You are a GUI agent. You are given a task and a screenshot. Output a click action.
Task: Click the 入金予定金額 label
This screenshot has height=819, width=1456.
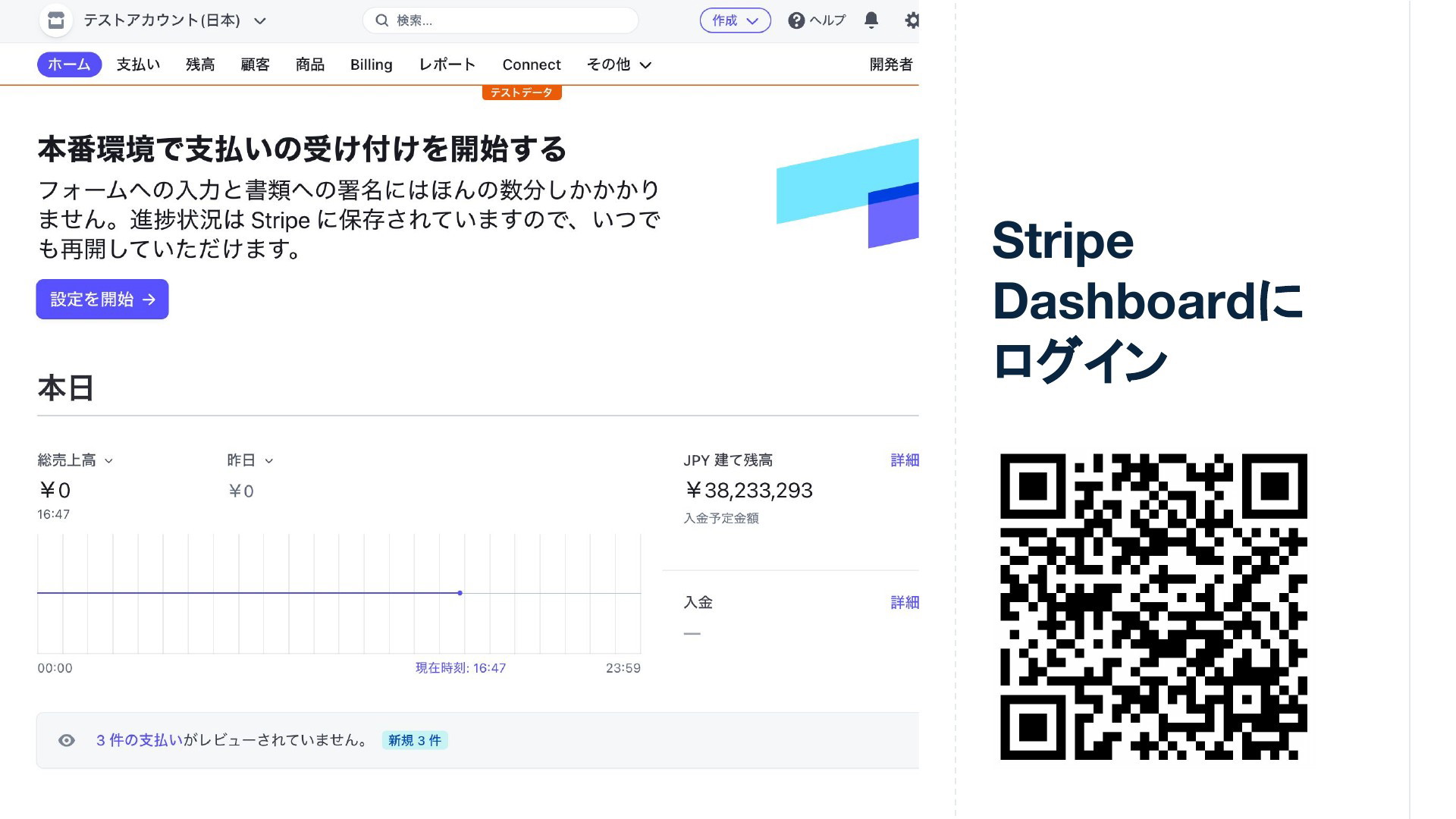pyautogui.click(x=721, y=518)
